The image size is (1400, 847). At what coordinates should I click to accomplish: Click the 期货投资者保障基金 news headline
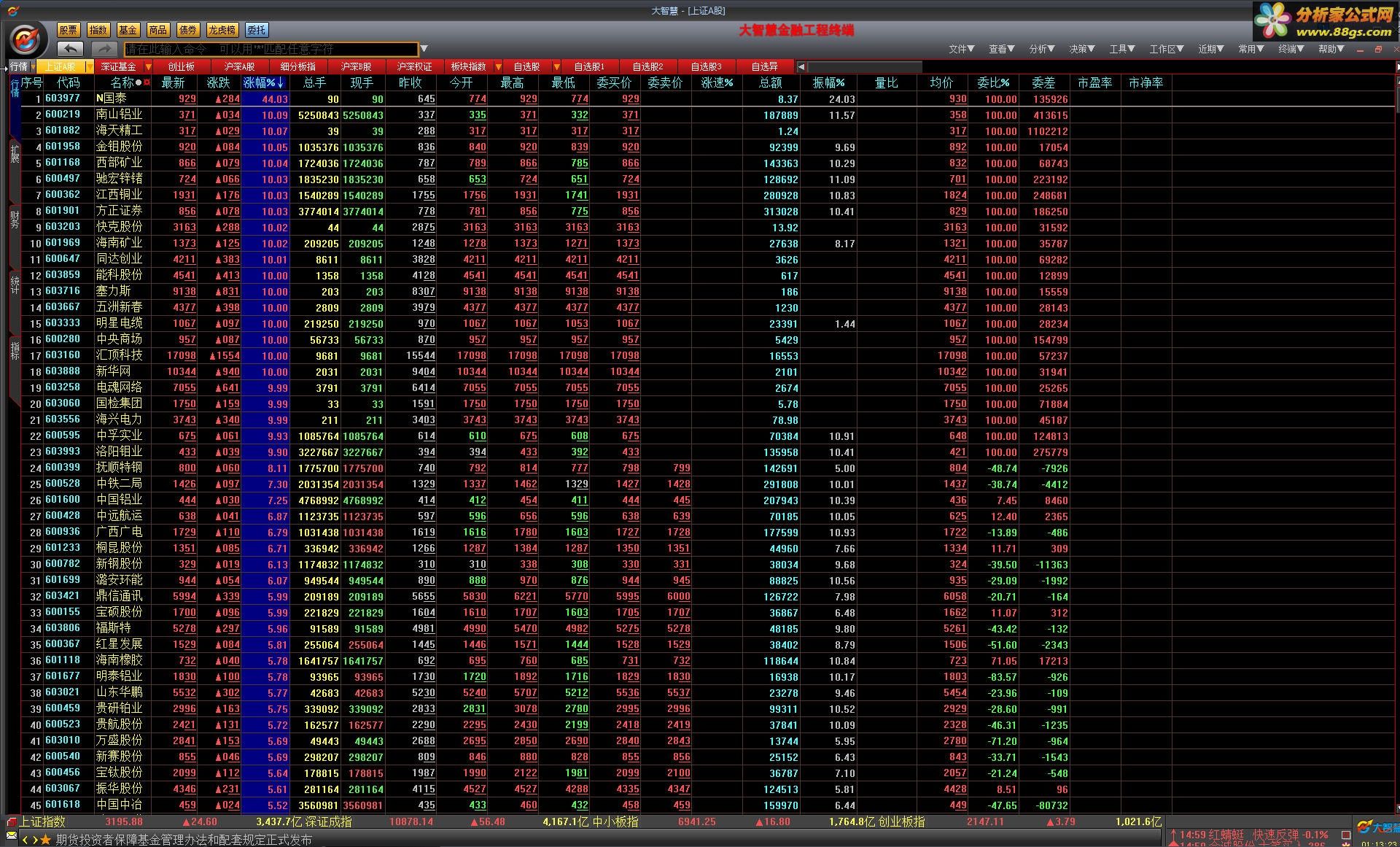point(184,840)
